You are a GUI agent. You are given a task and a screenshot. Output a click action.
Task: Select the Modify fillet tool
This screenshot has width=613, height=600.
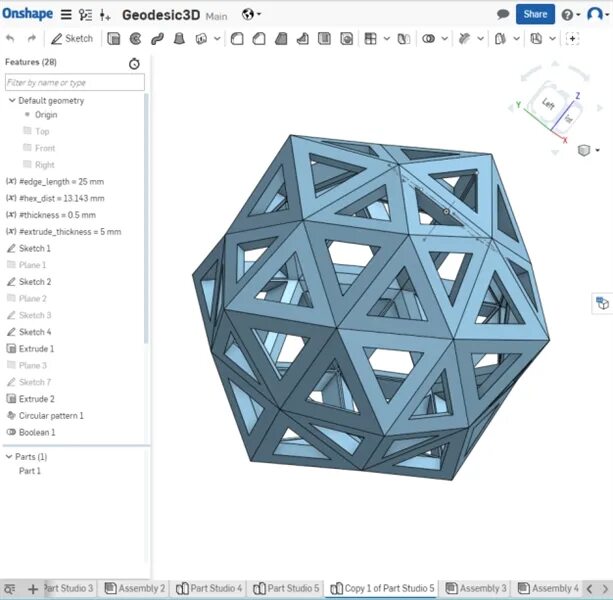tap(464, 39)
